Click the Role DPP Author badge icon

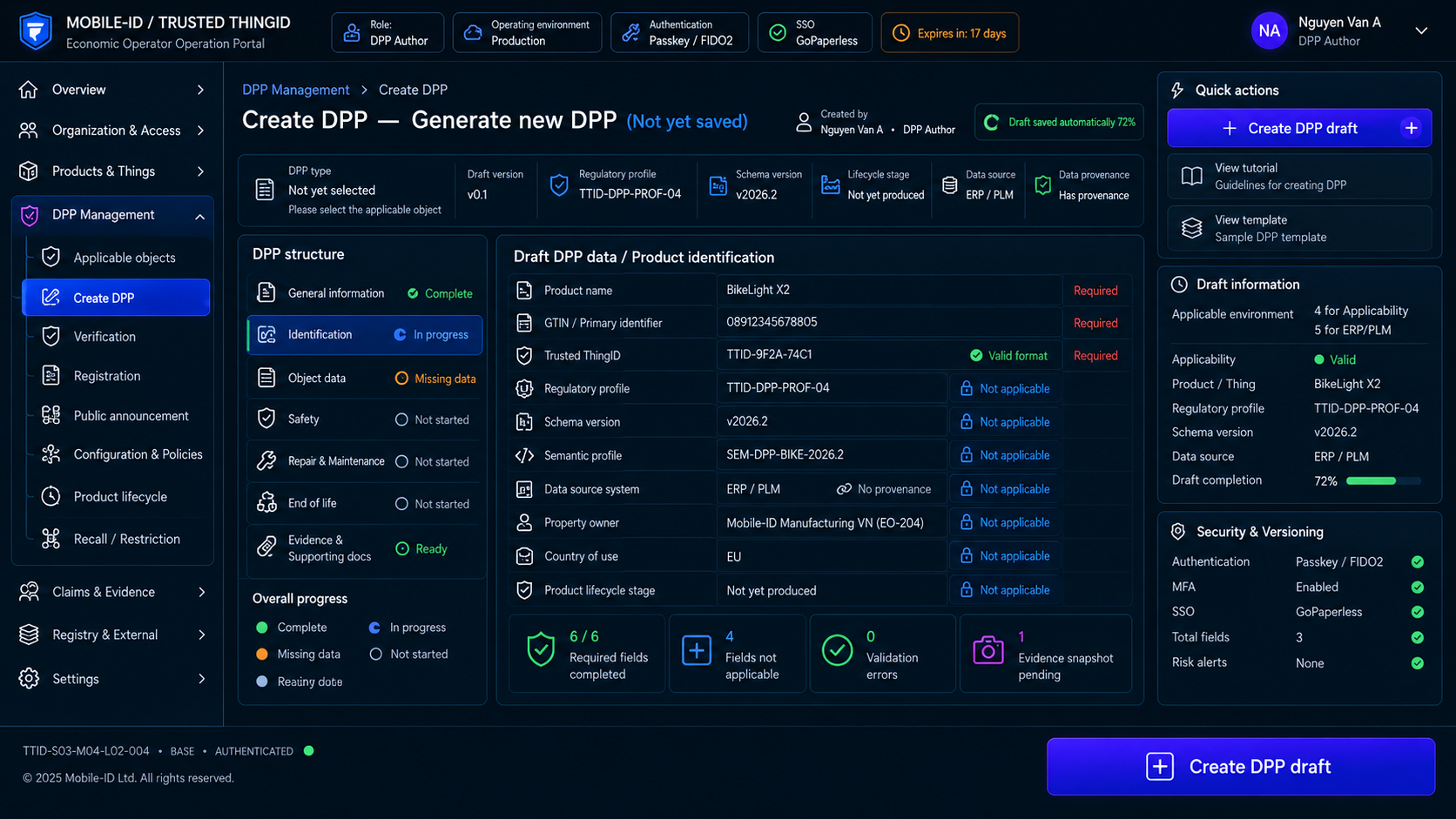pos(352,33)
